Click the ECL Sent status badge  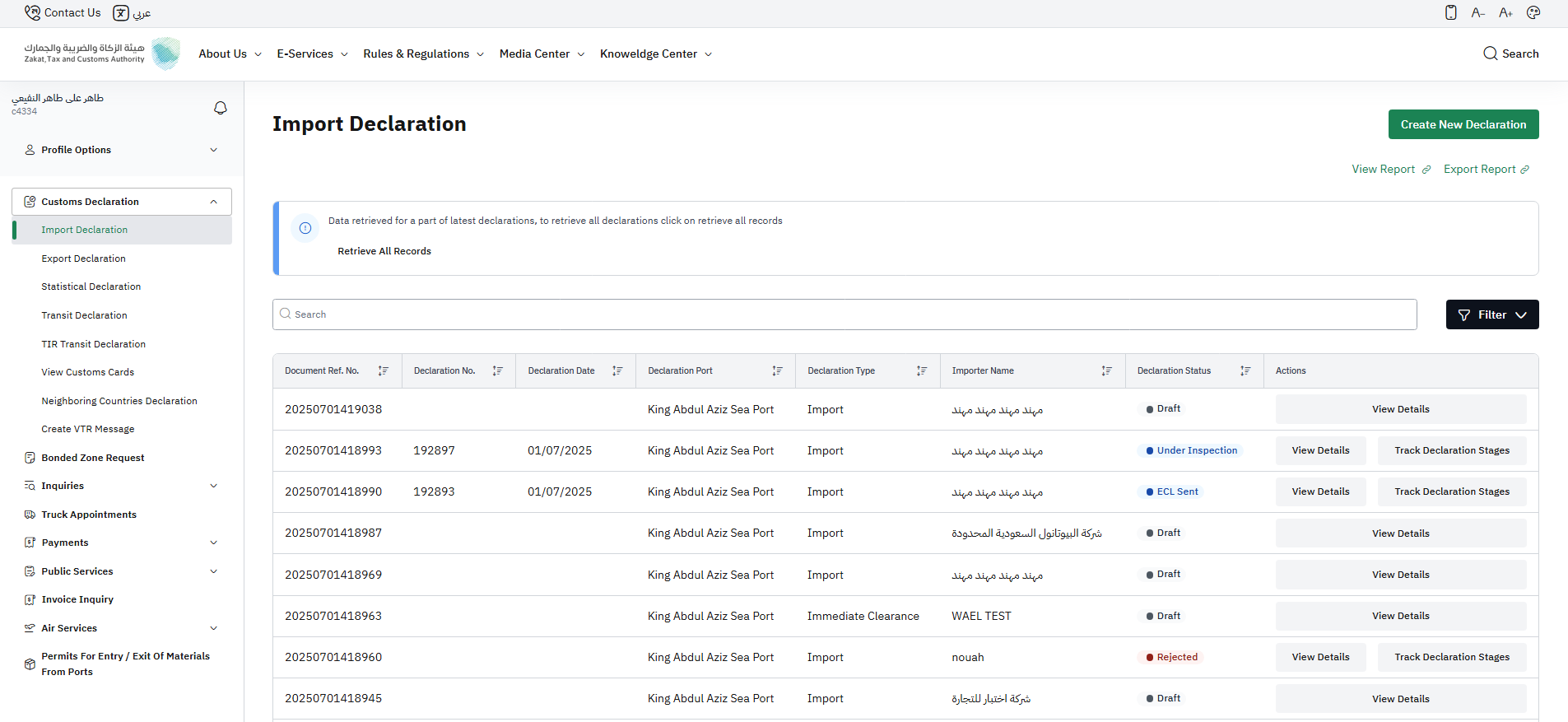coord(1171,491)
